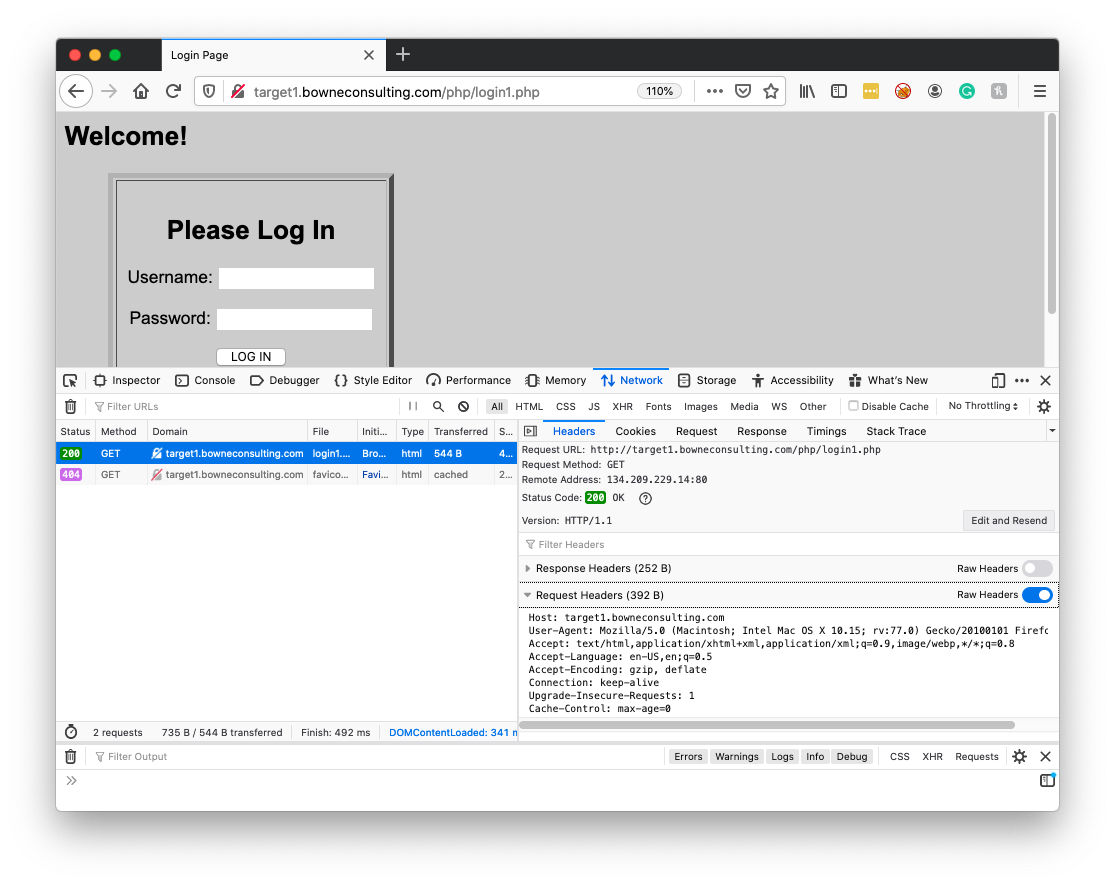Toggle console multi-line editor mode icon
The height and width of the screenshot is (885, 1115).
pos(1047,781)
